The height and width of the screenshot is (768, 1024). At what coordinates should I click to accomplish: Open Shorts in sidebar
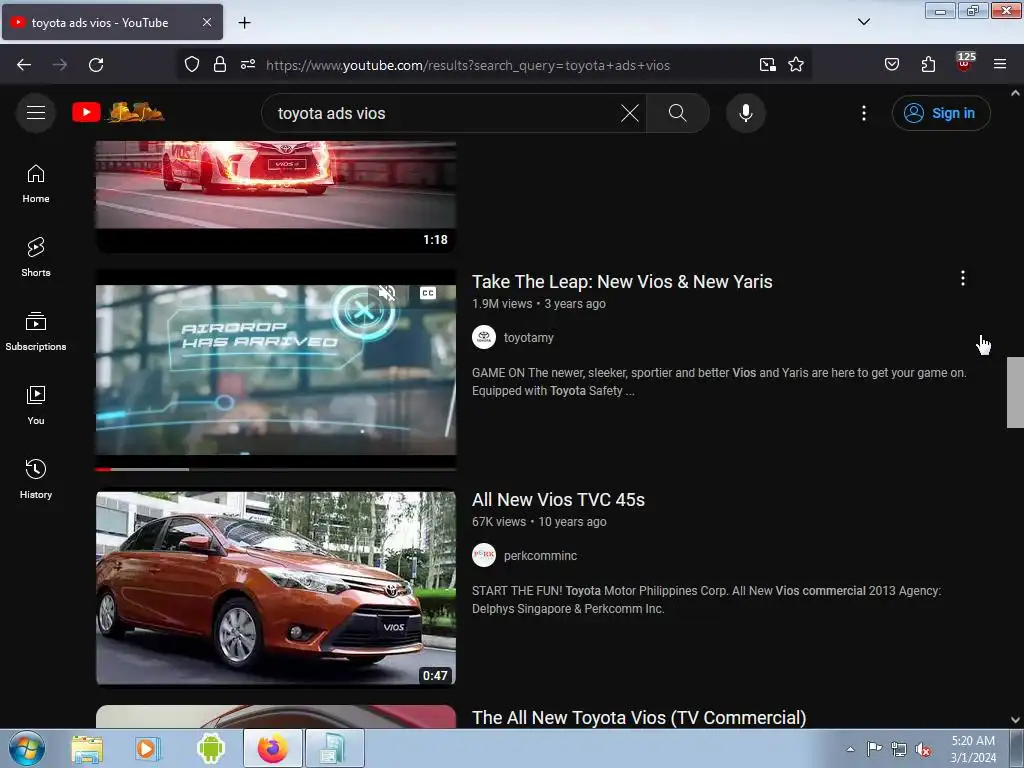coord(36,258)
